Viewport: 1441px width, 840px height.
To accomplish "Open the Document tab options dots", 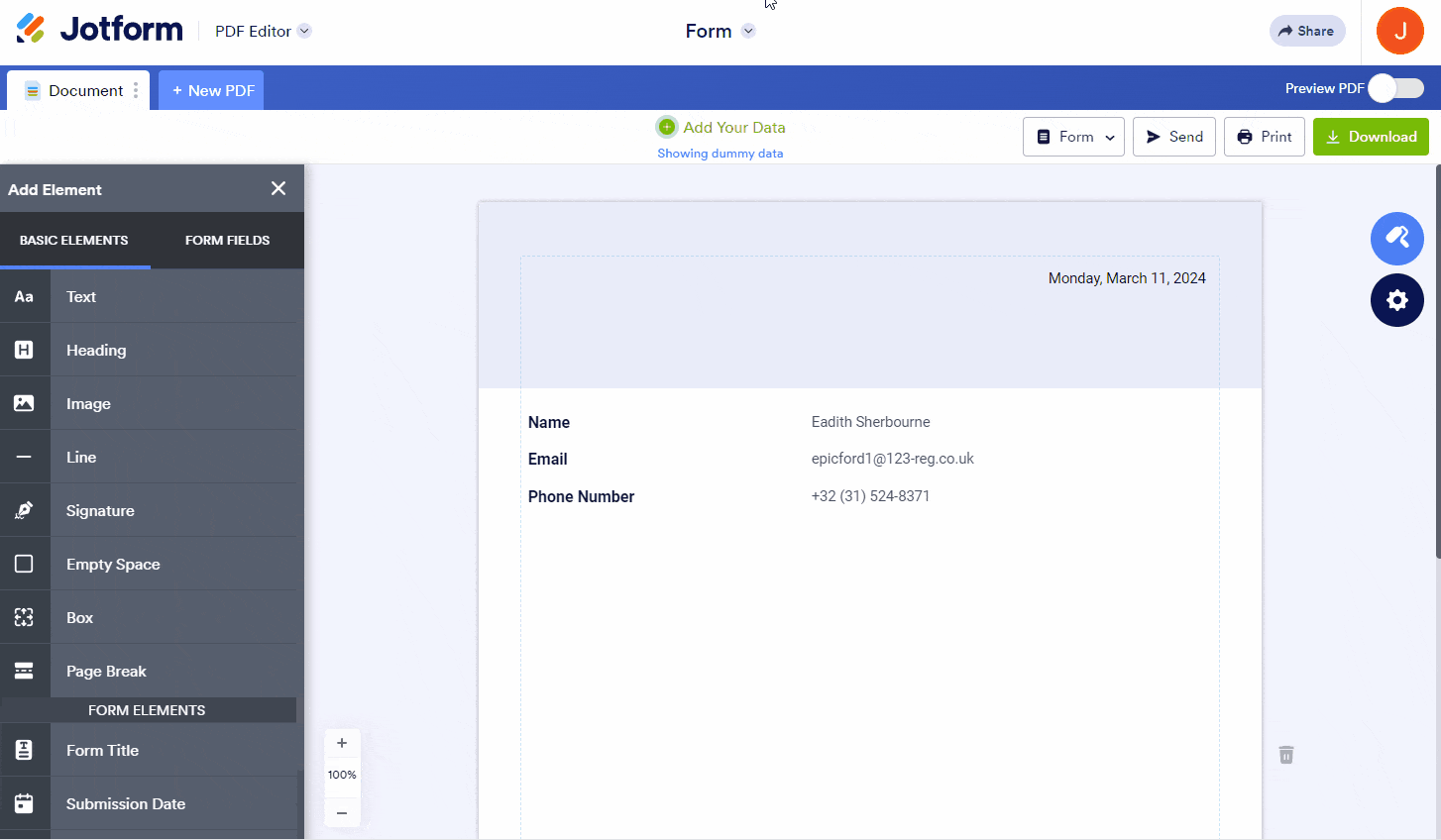I will (x=136, y=90).
